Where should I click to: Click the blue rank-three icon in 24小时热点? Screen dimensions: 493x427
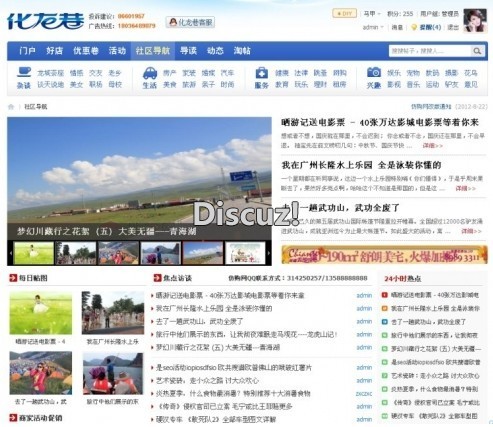[384, 322]
